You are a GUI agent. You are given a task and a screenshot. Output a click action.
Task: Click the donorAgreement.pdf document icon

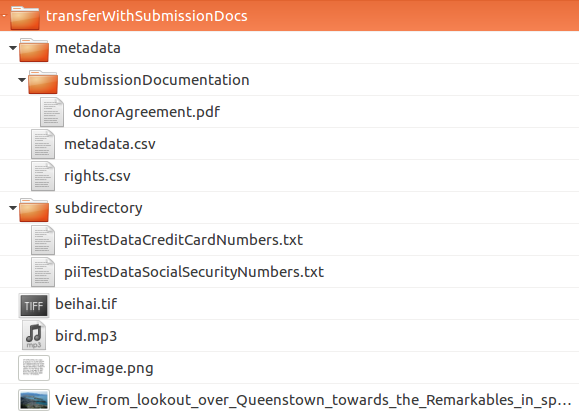[x=52, y=112]
